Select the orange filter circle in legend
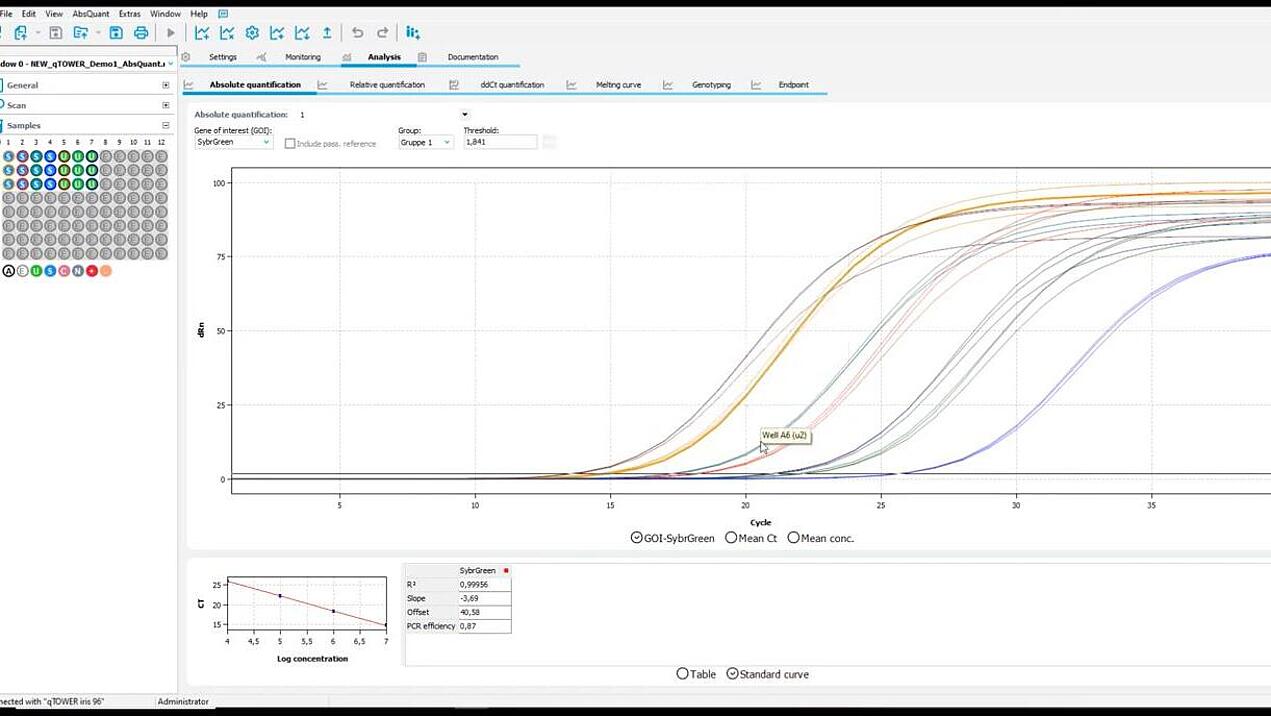1271x716 pixels. 106,271
